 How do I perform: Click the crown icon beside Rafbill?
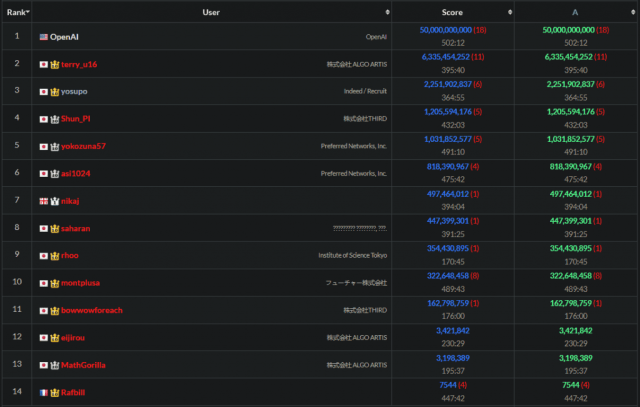55,393
